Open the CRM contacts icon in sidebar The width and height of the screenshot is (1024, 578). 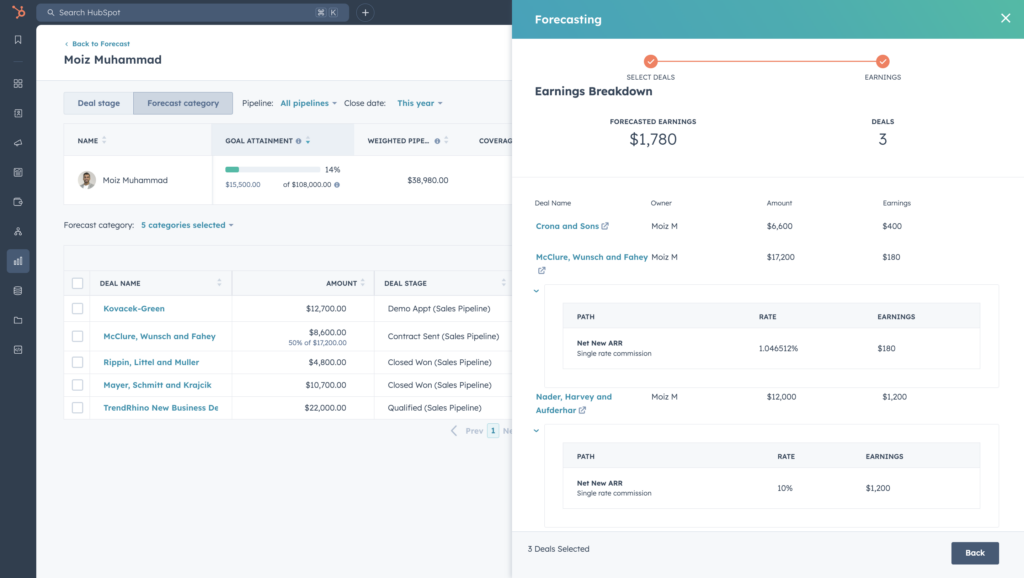(18, 113)
